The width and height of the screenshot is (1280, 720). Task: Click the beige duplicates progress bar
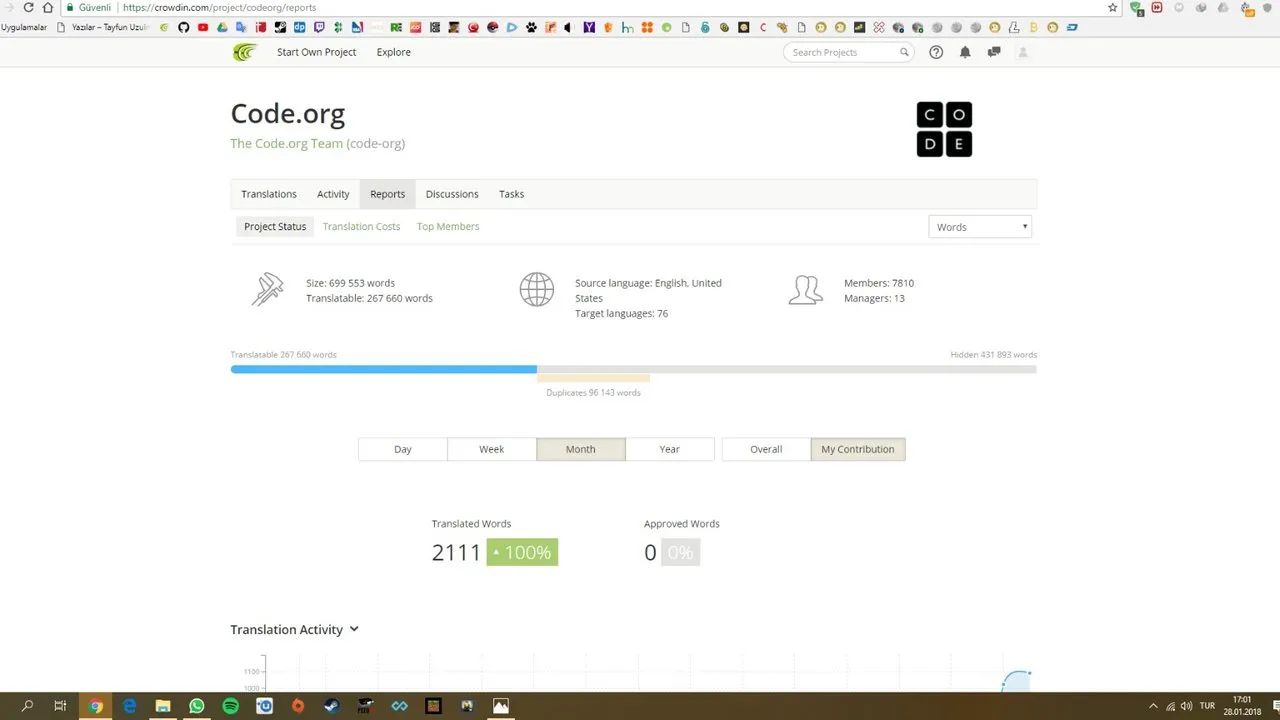pyautogui.click(x=593, y=378)
